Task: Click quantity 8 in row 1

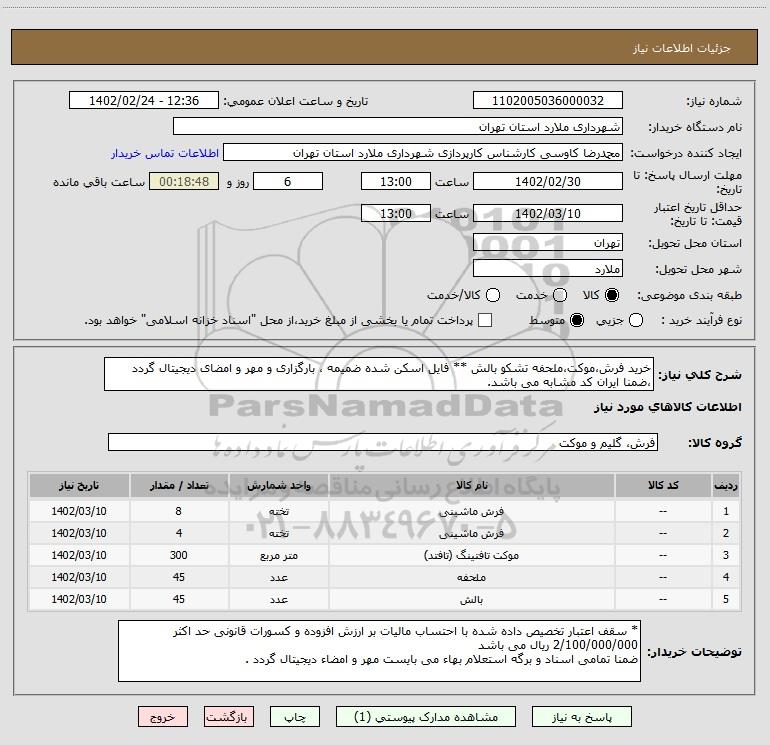Action: pyautogui.click(x=179, y=511)
